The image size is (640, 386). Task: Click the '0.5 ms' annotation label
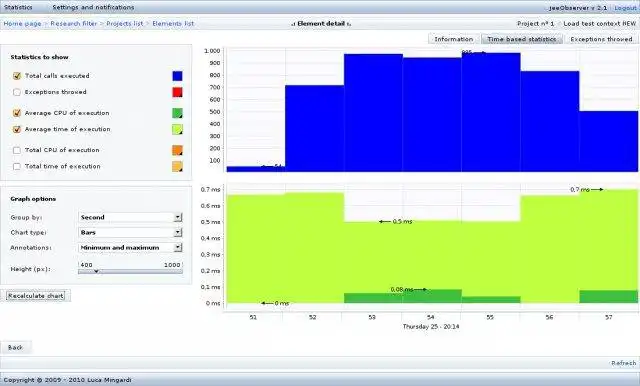[402, 222]
